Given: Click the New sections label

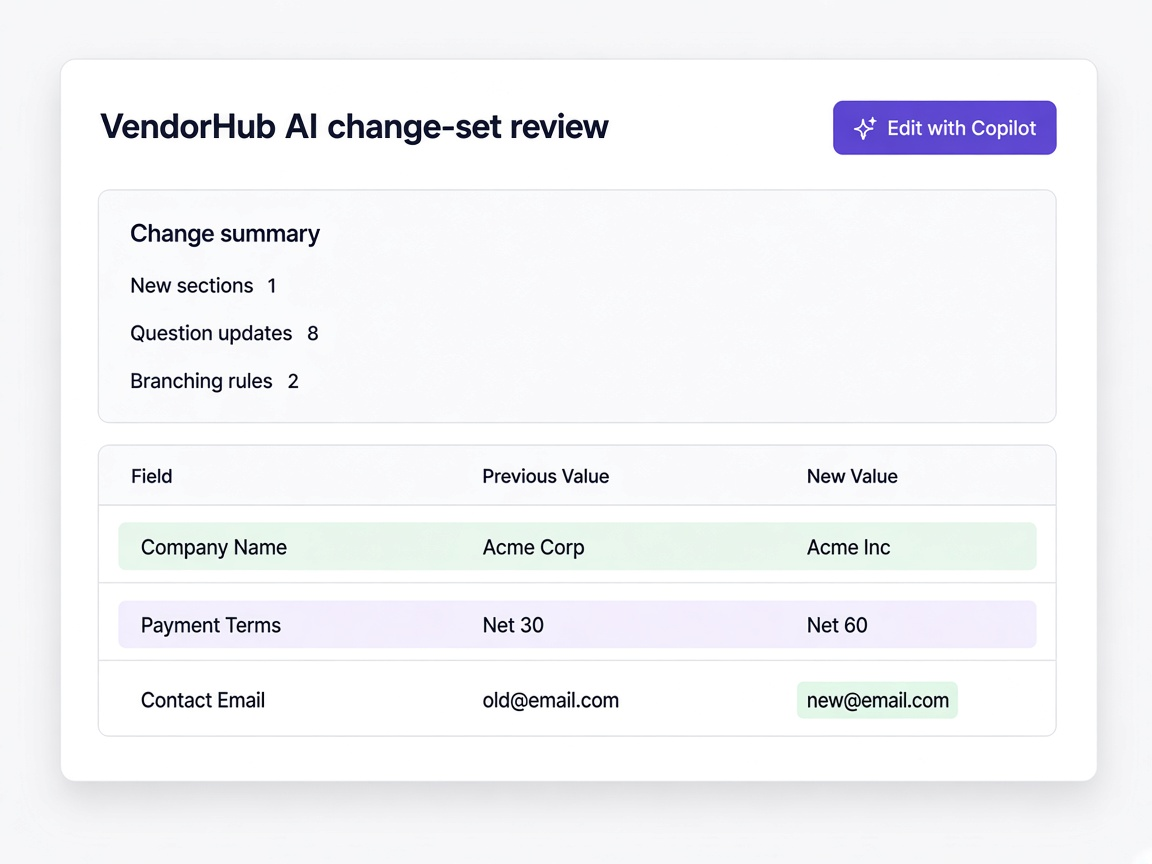Looking at the screenshot, I should [x=192, y=285].
